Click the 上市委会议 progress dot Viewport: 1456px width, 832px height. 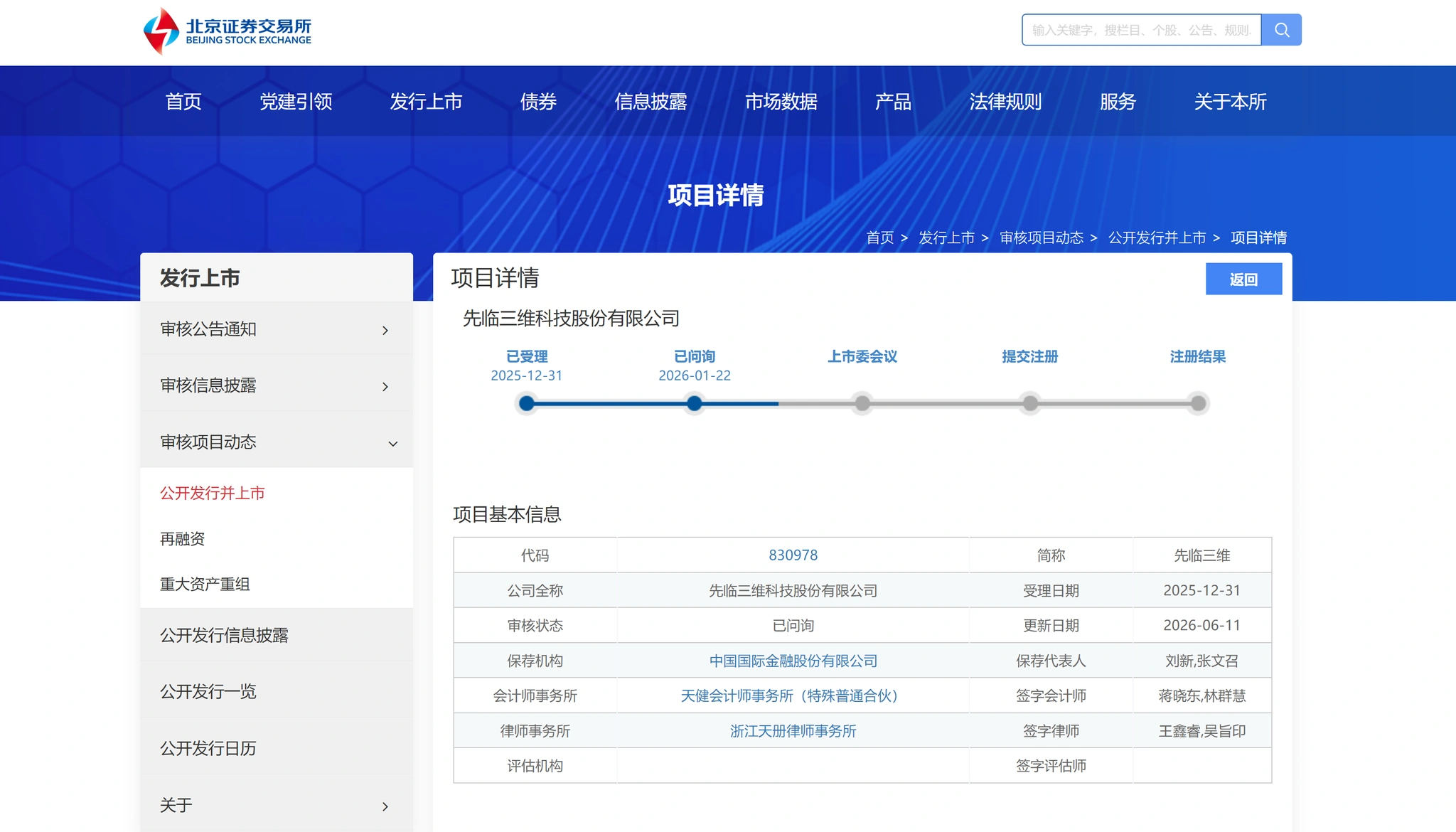(862, 404)
